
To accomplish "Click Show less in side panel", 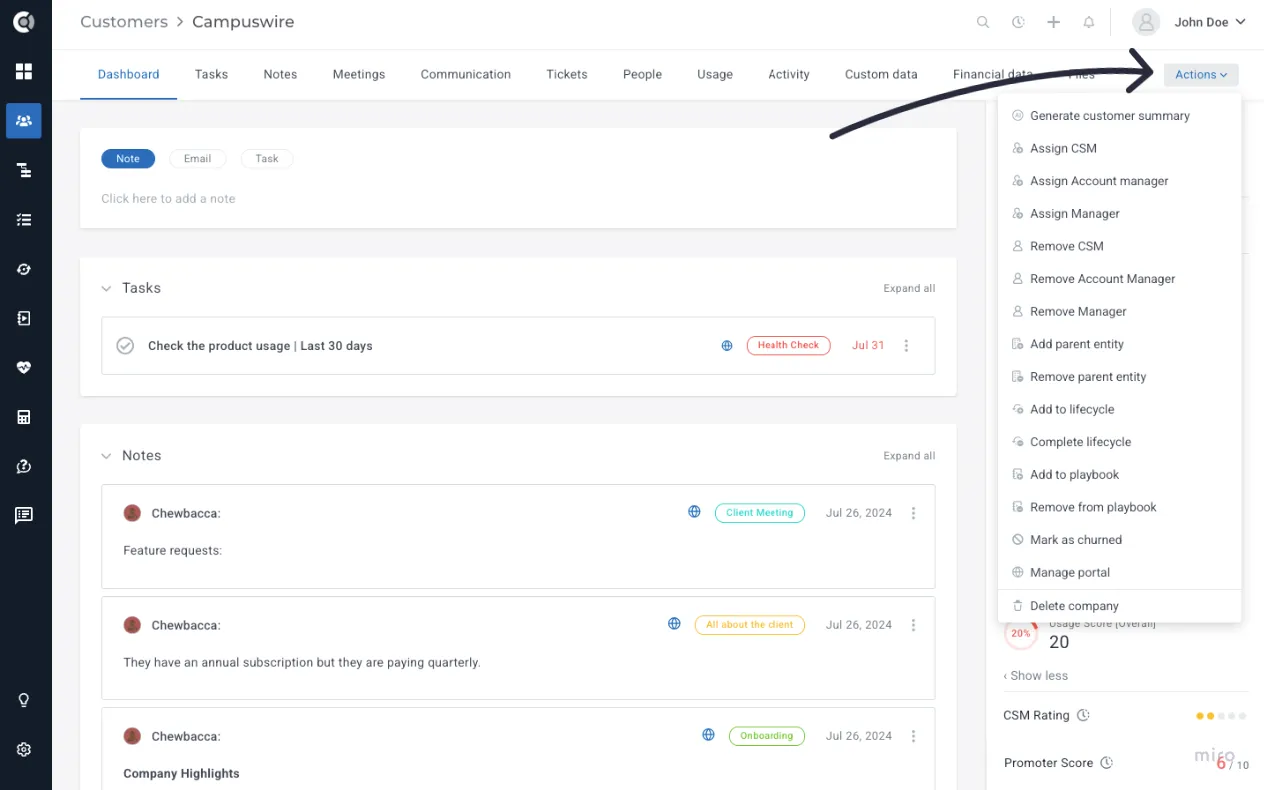I will 1036,676.
